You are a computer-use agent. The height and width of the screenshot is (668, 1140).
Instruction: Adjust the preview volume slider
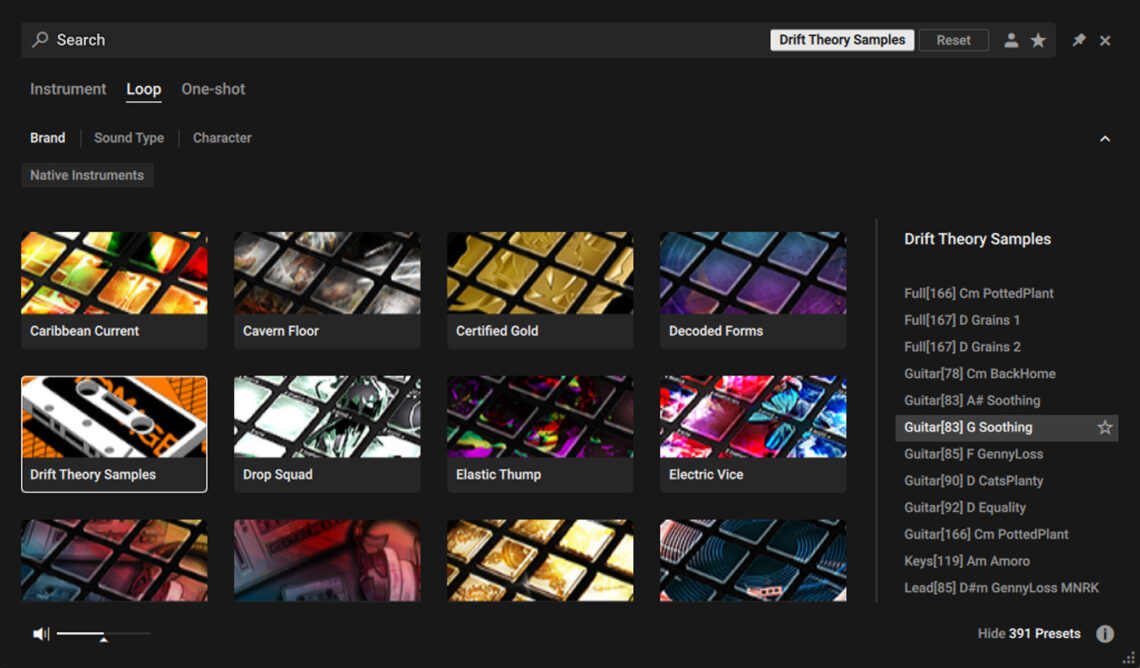point(103,633)
